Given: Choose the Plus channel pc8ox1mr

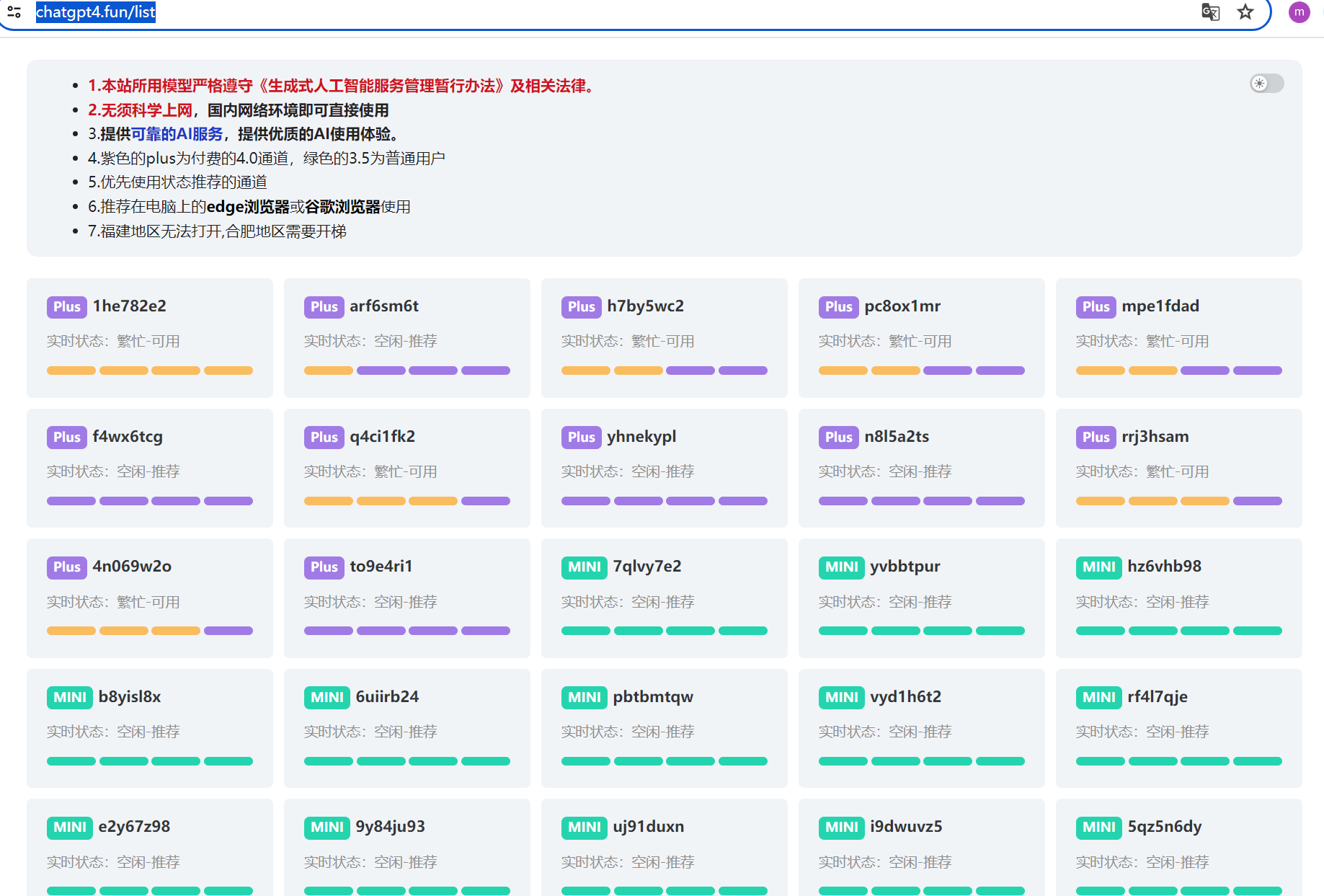Looking at the screenshot, I should click(922, 338).
